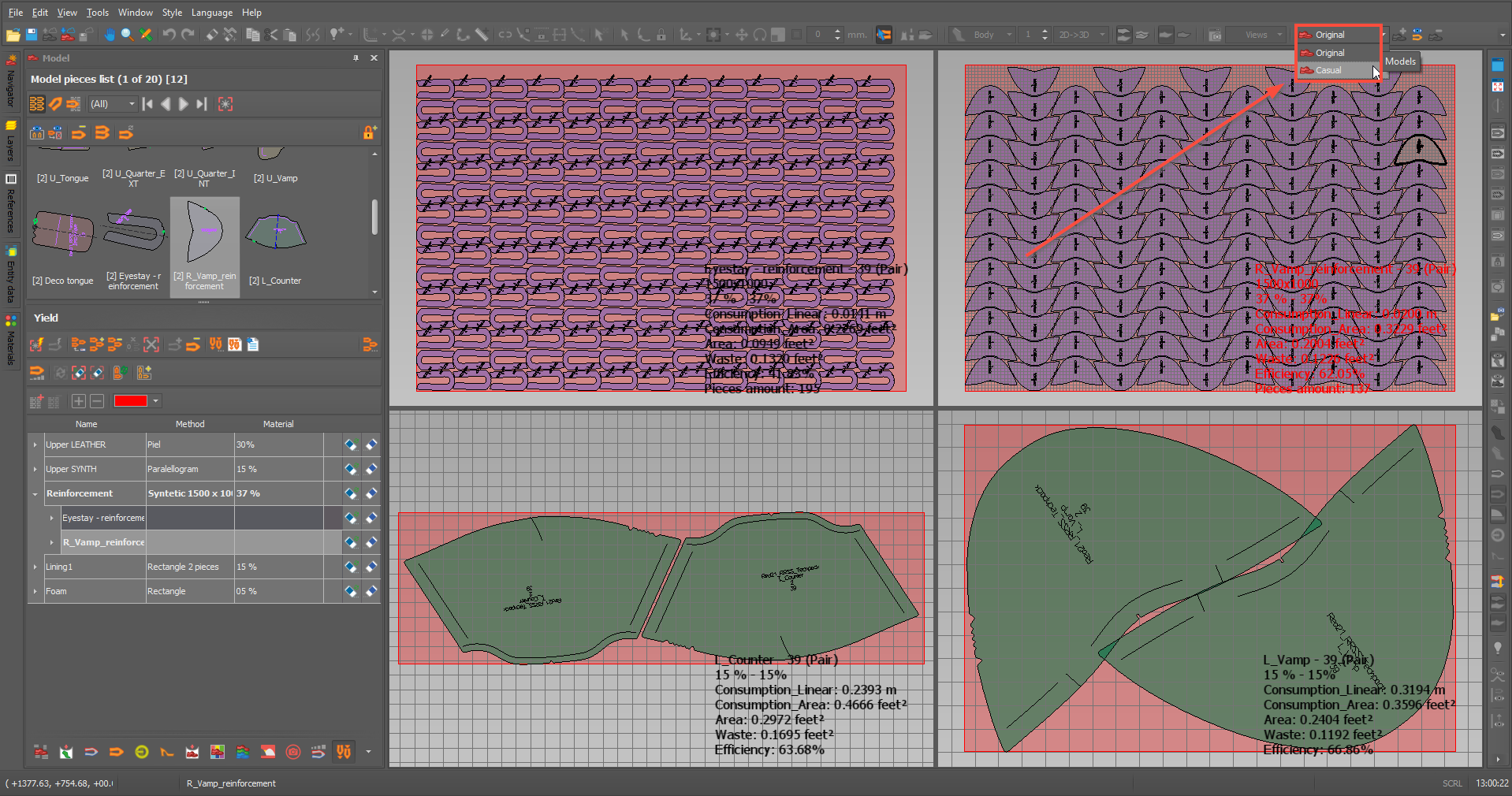Click the orange padlock icon in Model panel
Screen dimensions: 1512x796
click(369, 132)
